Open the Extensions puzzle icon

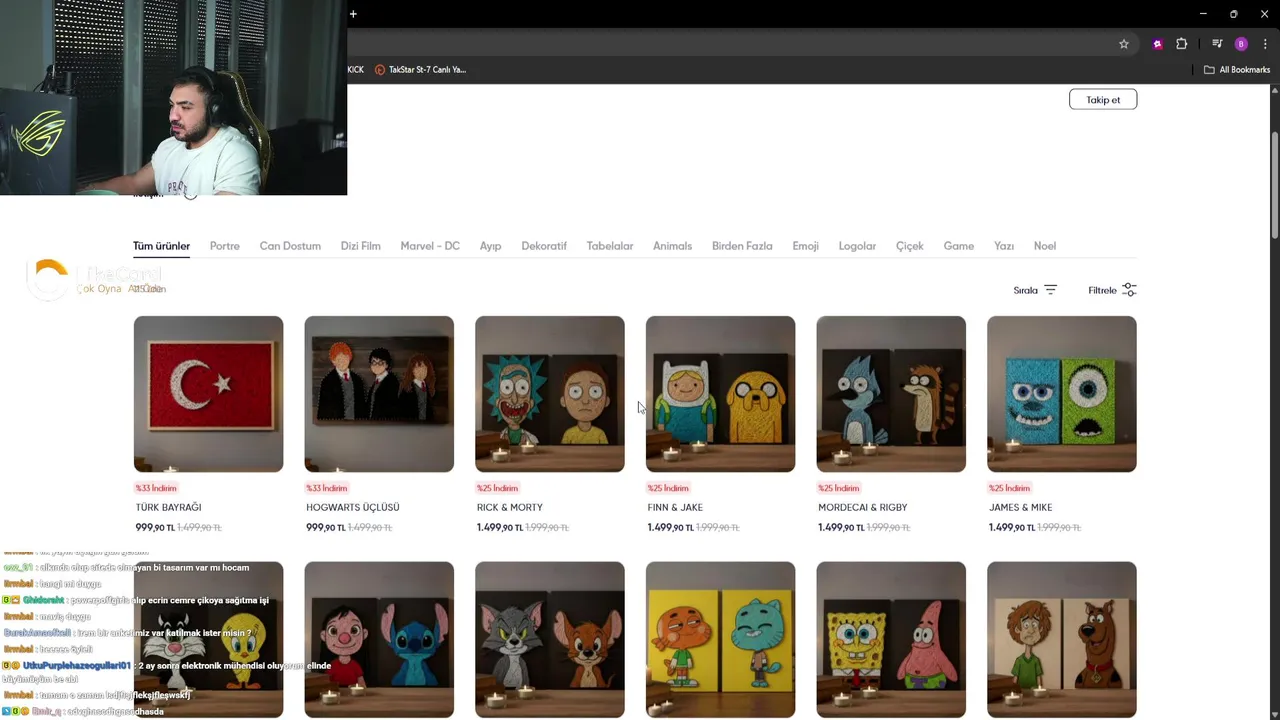pyautogui.click(x=1182, y=44)
